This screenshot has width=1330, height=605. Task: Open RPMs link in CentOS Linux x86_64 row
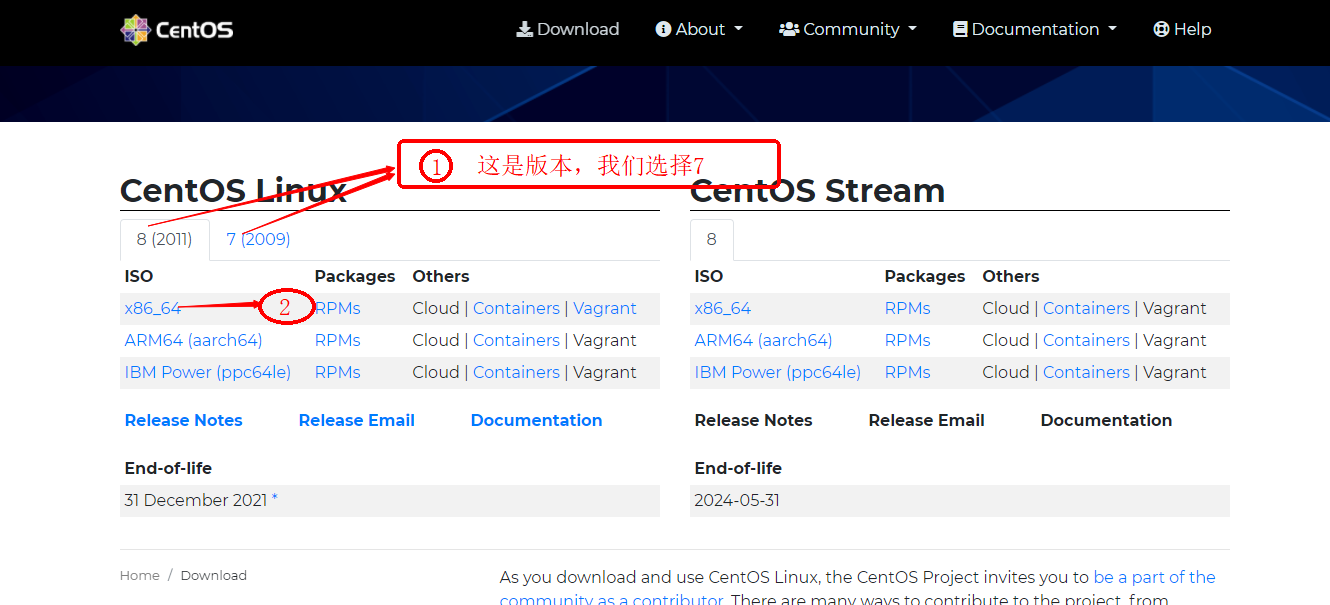(337, 308)
